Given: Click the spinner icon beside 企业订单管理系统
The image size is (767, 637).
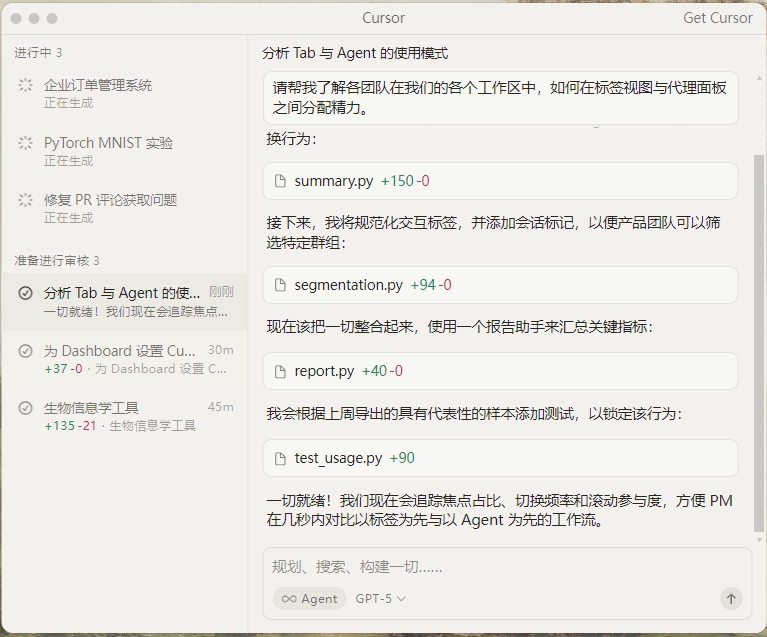Looking at the screenshot, I should pyautogui.click(x=25, y=85).
